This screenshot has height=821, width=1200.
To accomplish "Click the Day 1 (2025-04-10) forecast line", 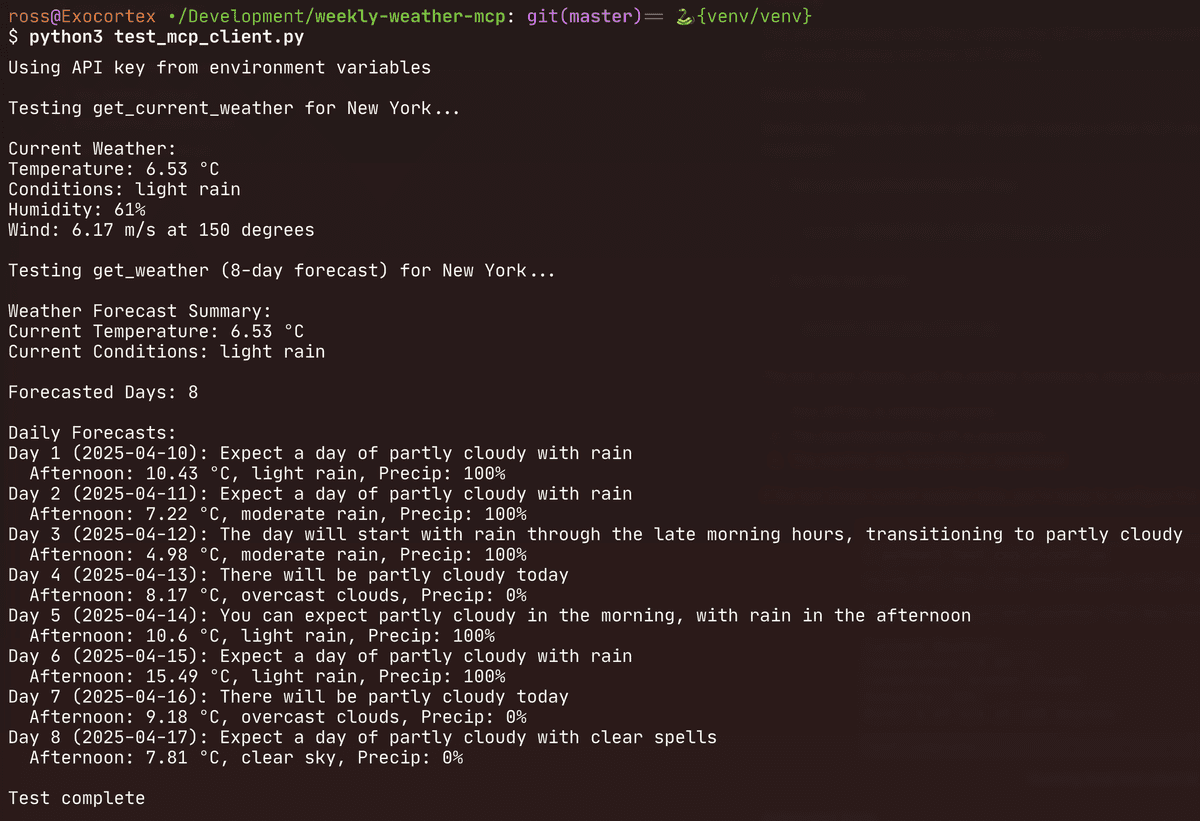I will click(320, 453).
